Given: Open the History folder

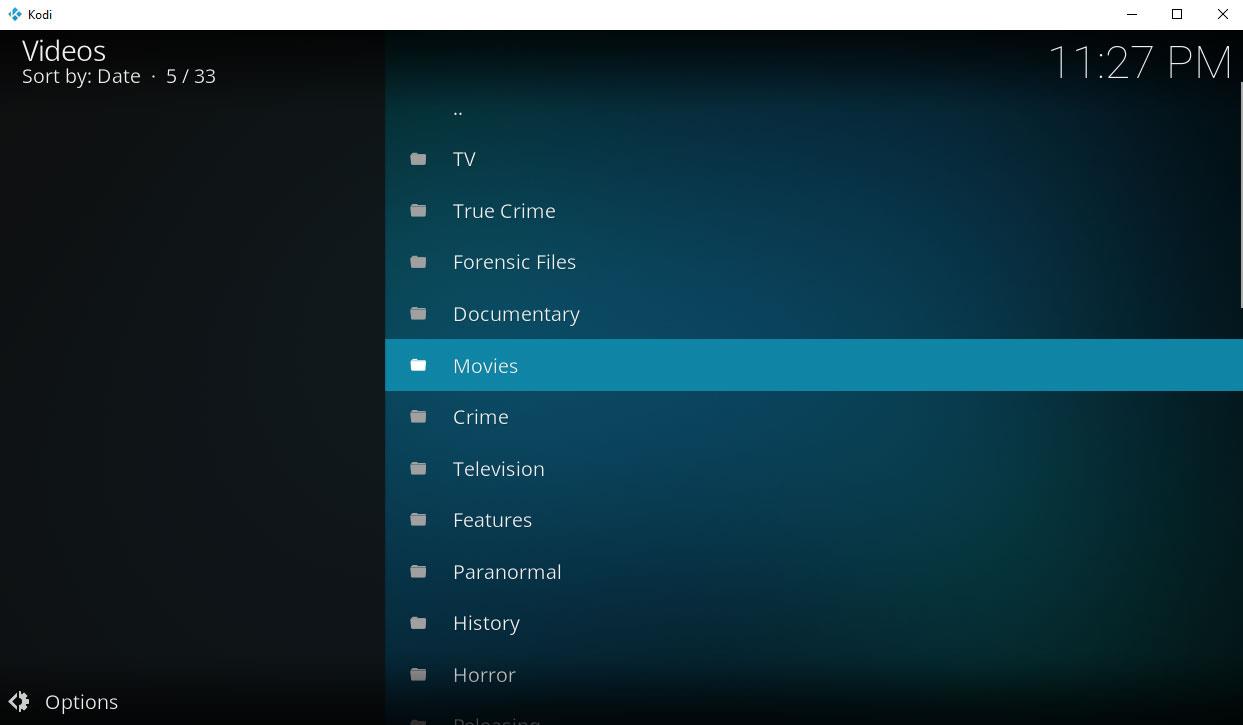Looking at the screenshot, I should pos(486,623).
